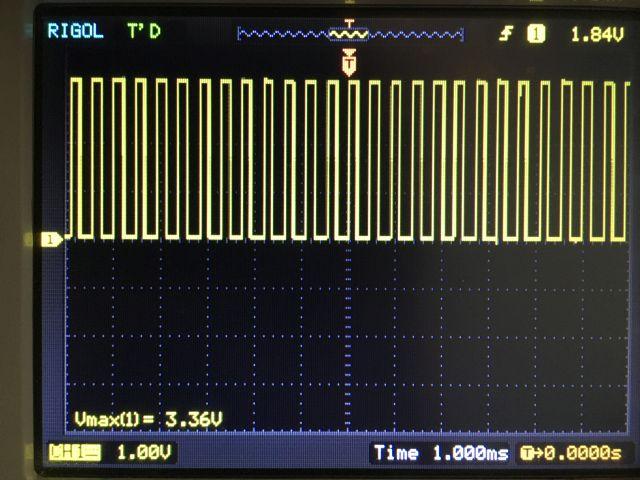Click the RIGOL logo
Image resolution: width=640 pixels, height=480 pixels.
pos(75,31)
